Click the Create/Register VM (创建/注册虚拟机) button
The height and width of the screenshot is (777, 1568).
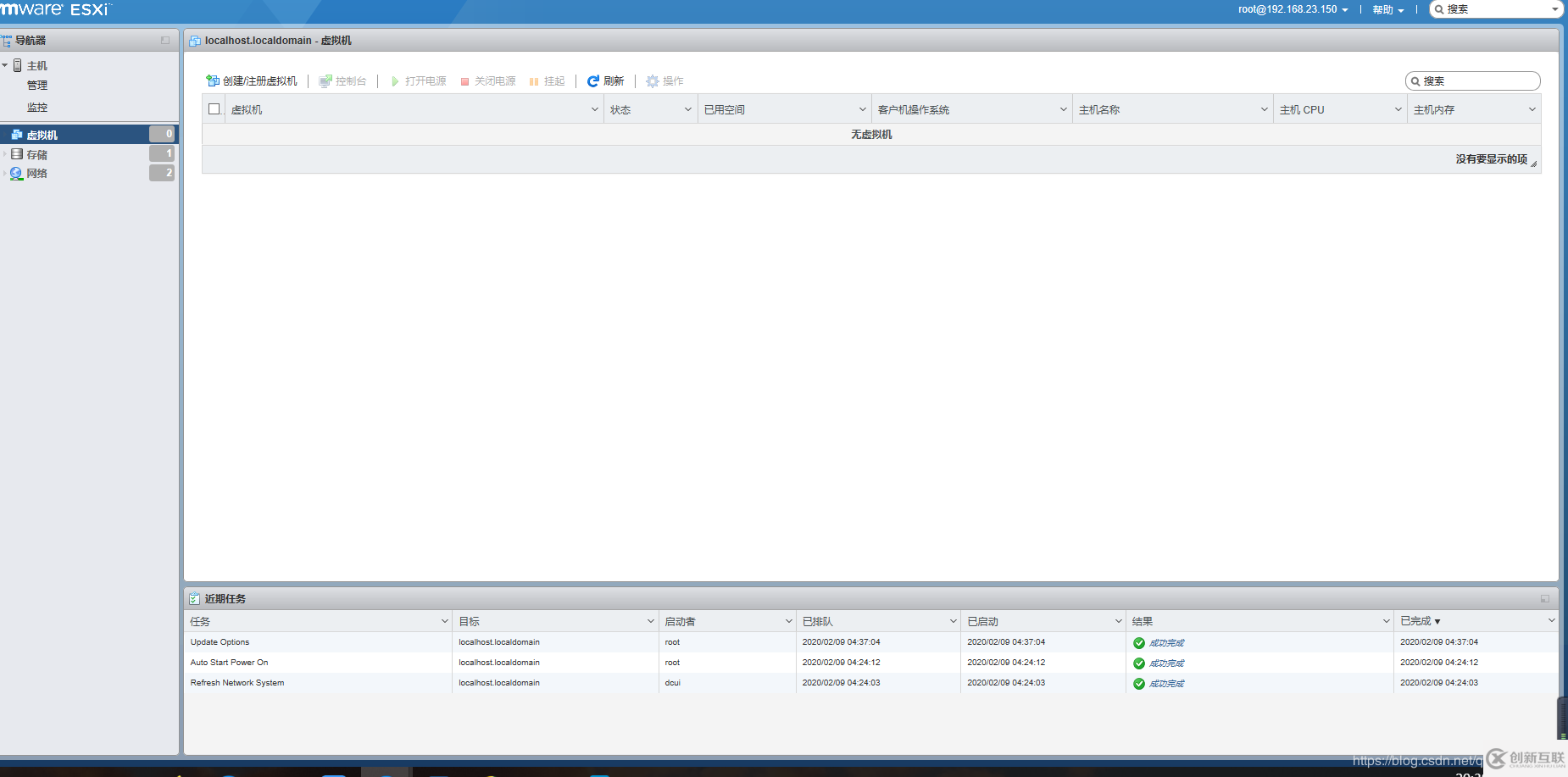(x=252, y=80)
